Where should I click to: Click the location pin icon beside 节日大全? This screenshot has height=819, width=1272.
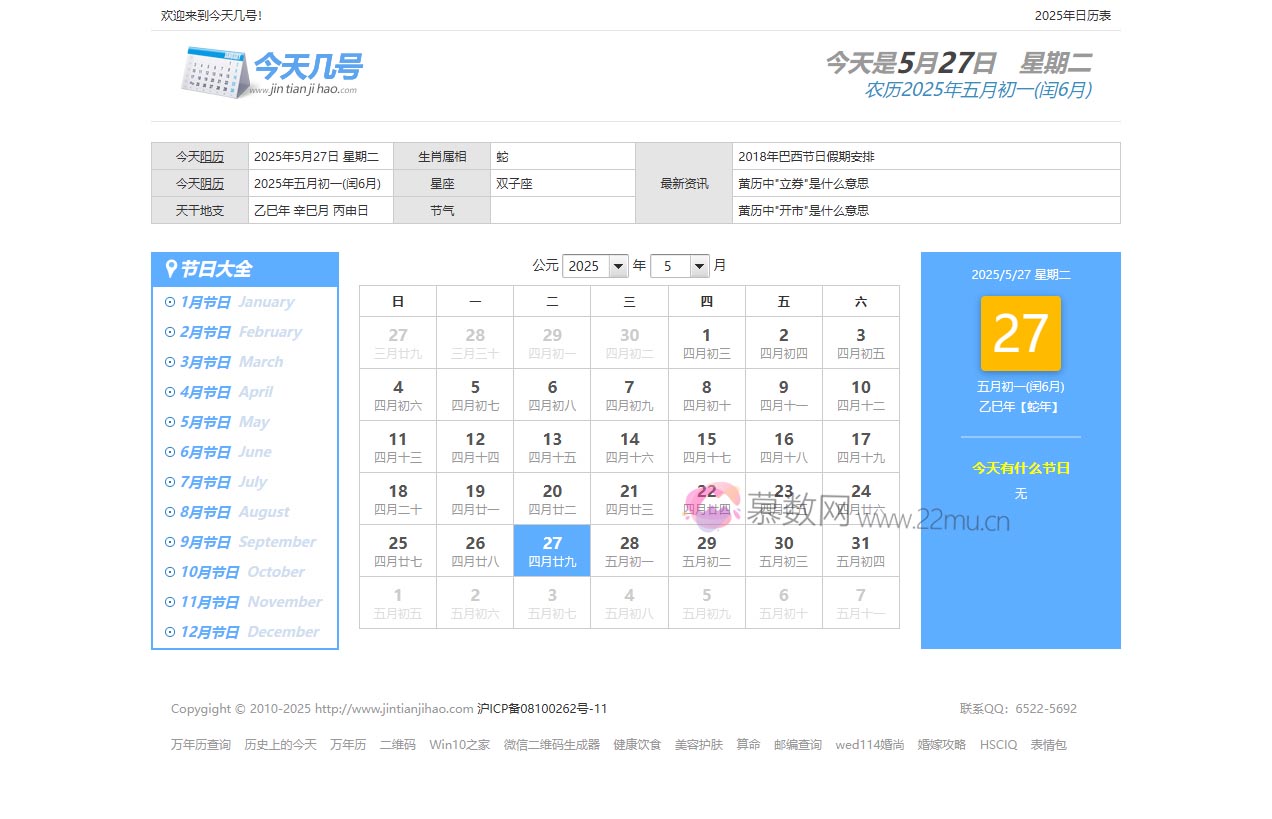click(170, 269)
